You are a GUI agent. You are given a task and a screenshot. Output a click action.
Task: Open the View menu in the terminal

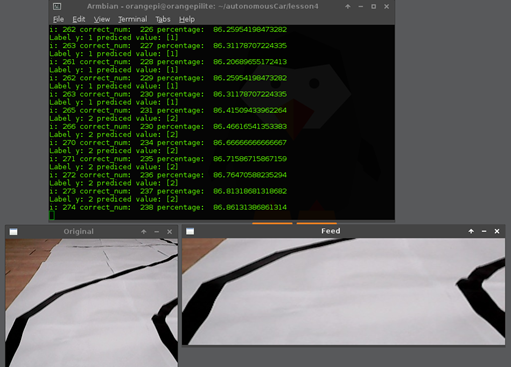click(102, 19)
